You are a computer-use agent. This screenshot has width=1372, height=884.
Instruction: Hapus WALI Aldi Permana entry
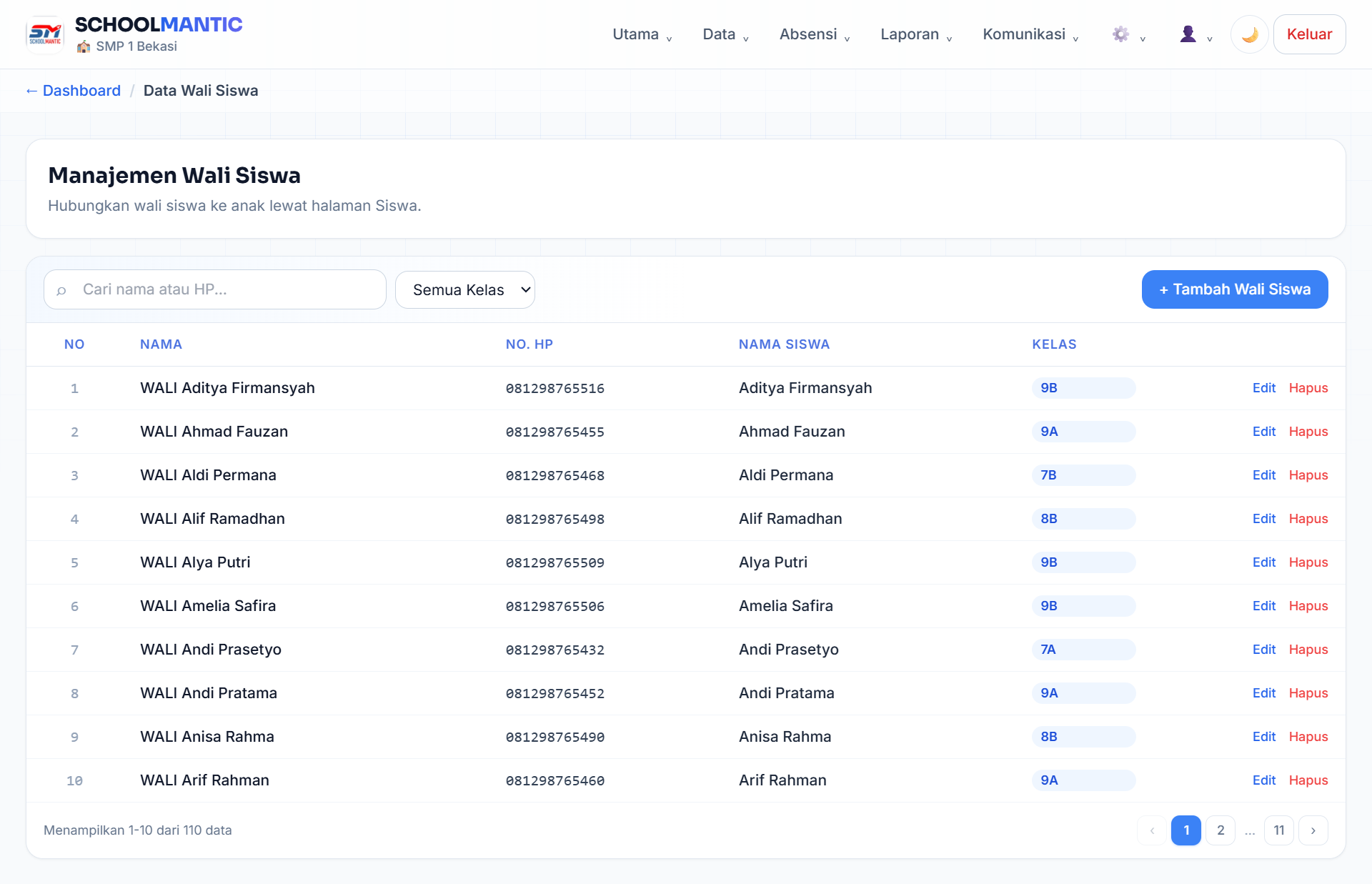(x=1308, y=475)
